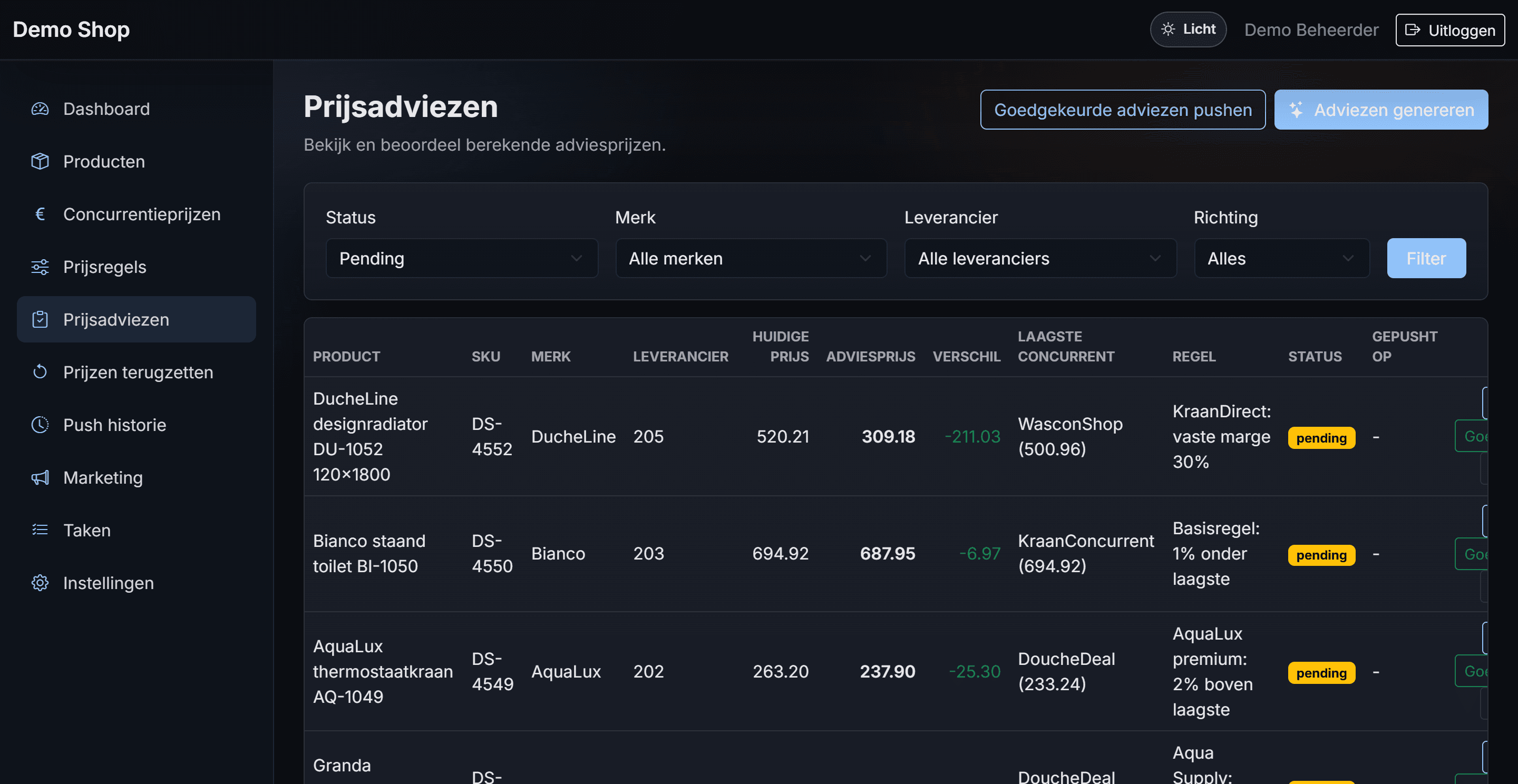Click the Taken list icon

coord(40,530)
